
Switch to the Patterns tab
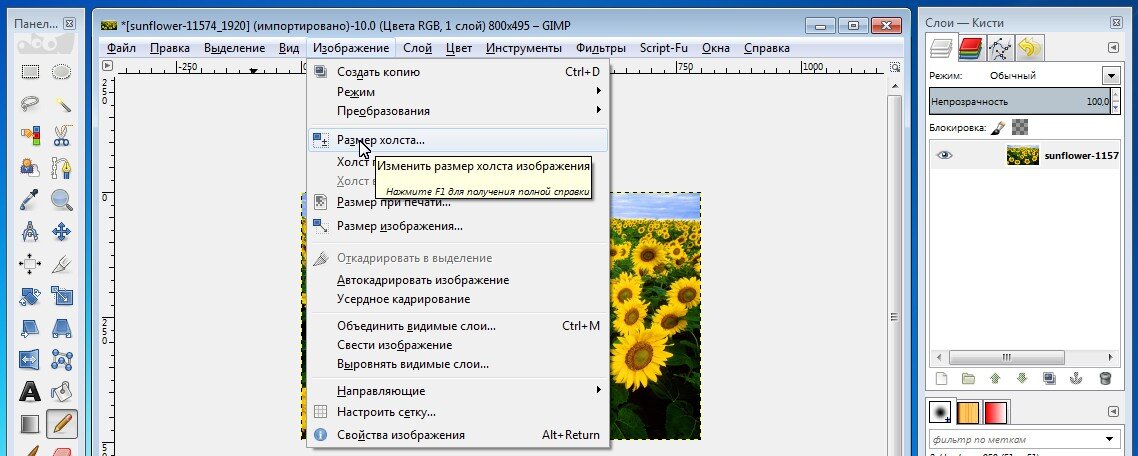pos(969,412)
